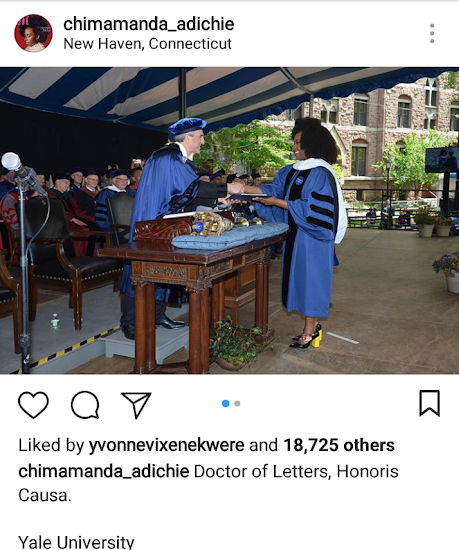Screen dimensions: 459x550
Task: Share the post via paper plane icon
Action: coord(136,405)
